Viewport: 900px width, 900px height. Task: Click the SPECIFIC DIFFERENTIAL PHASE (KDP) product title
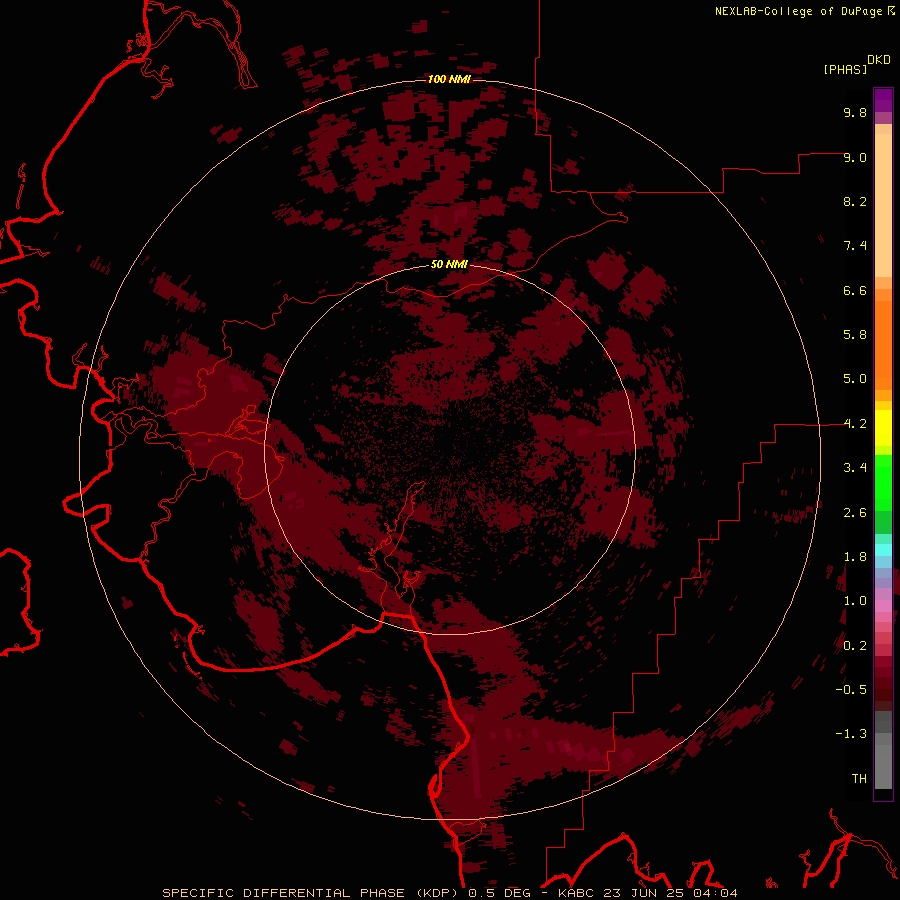point(311,893)
